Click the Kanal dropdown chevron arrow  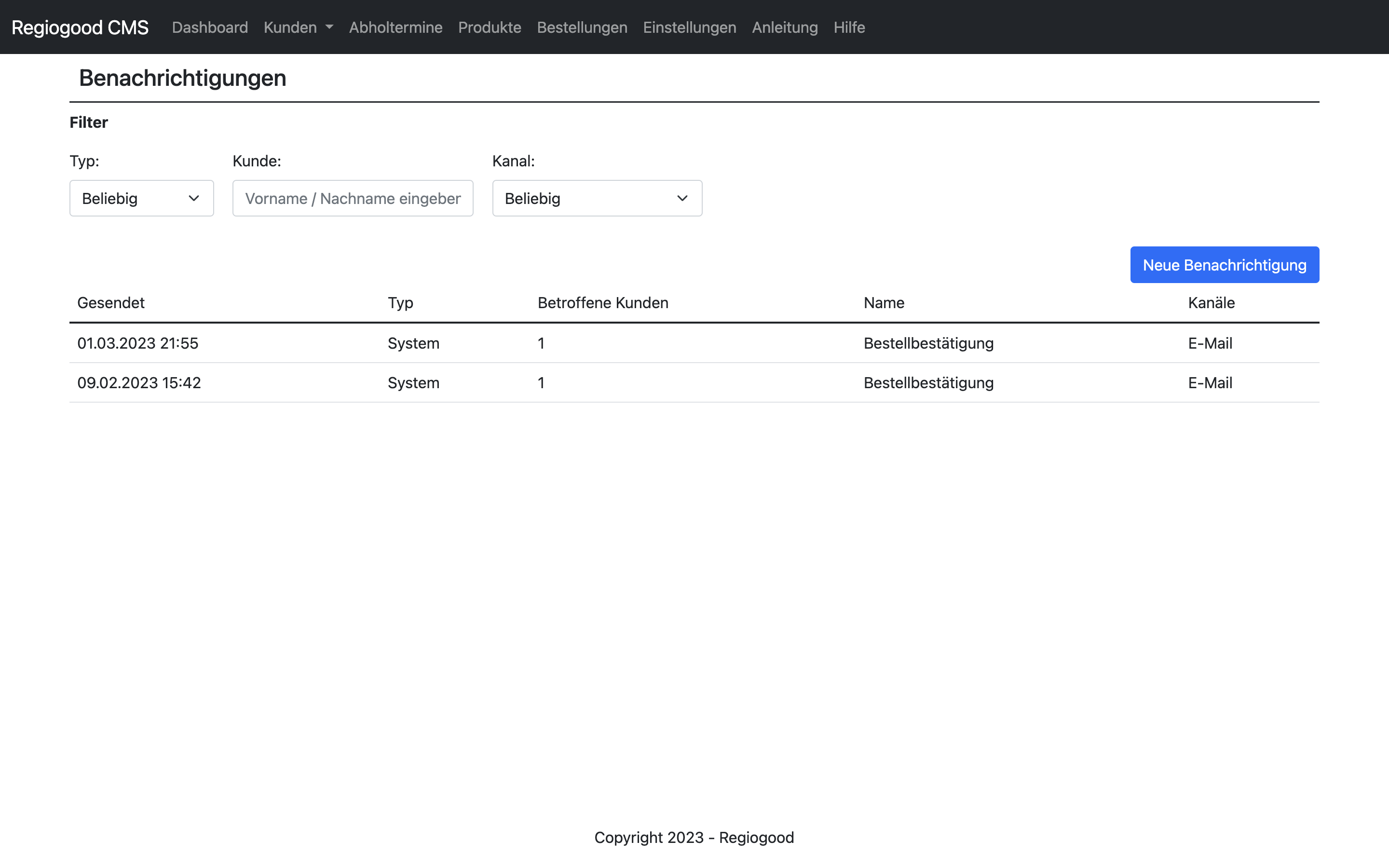click(x=682, y=198)
